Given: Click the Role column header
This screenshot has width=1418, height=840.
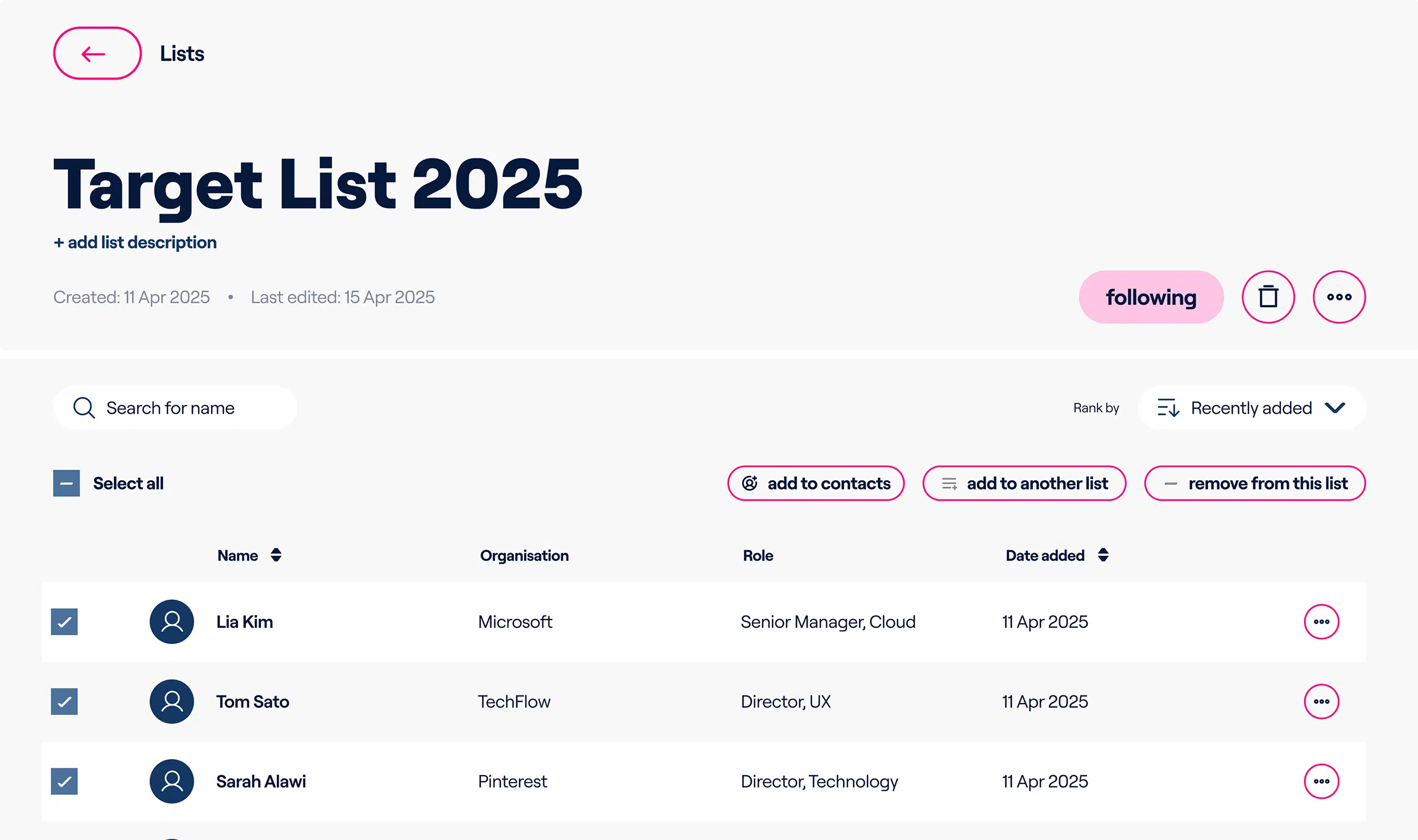Looking at the screenshot, I should pos(758,555).
